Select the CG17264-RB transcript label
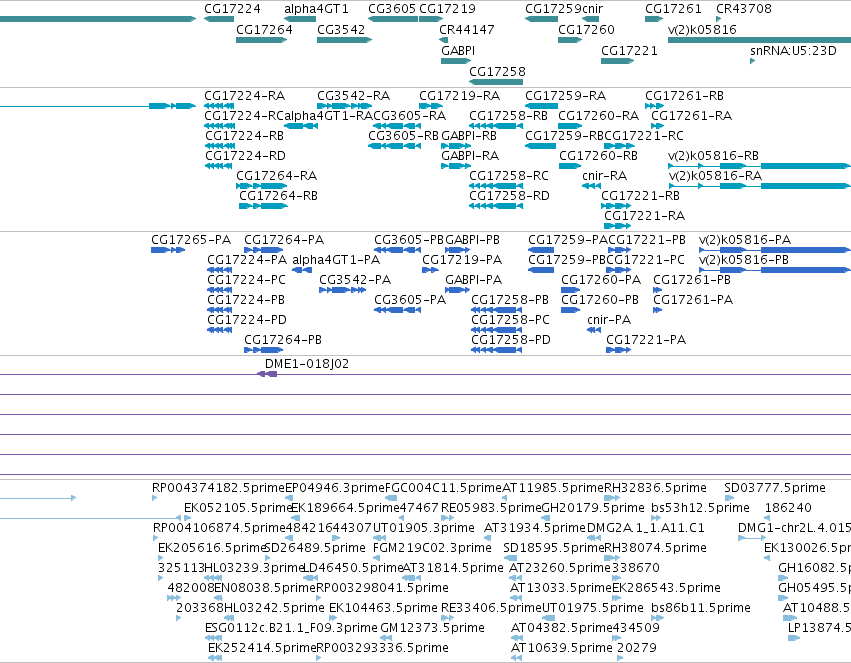Screen dimensions: 851x663 click(278, 196)
